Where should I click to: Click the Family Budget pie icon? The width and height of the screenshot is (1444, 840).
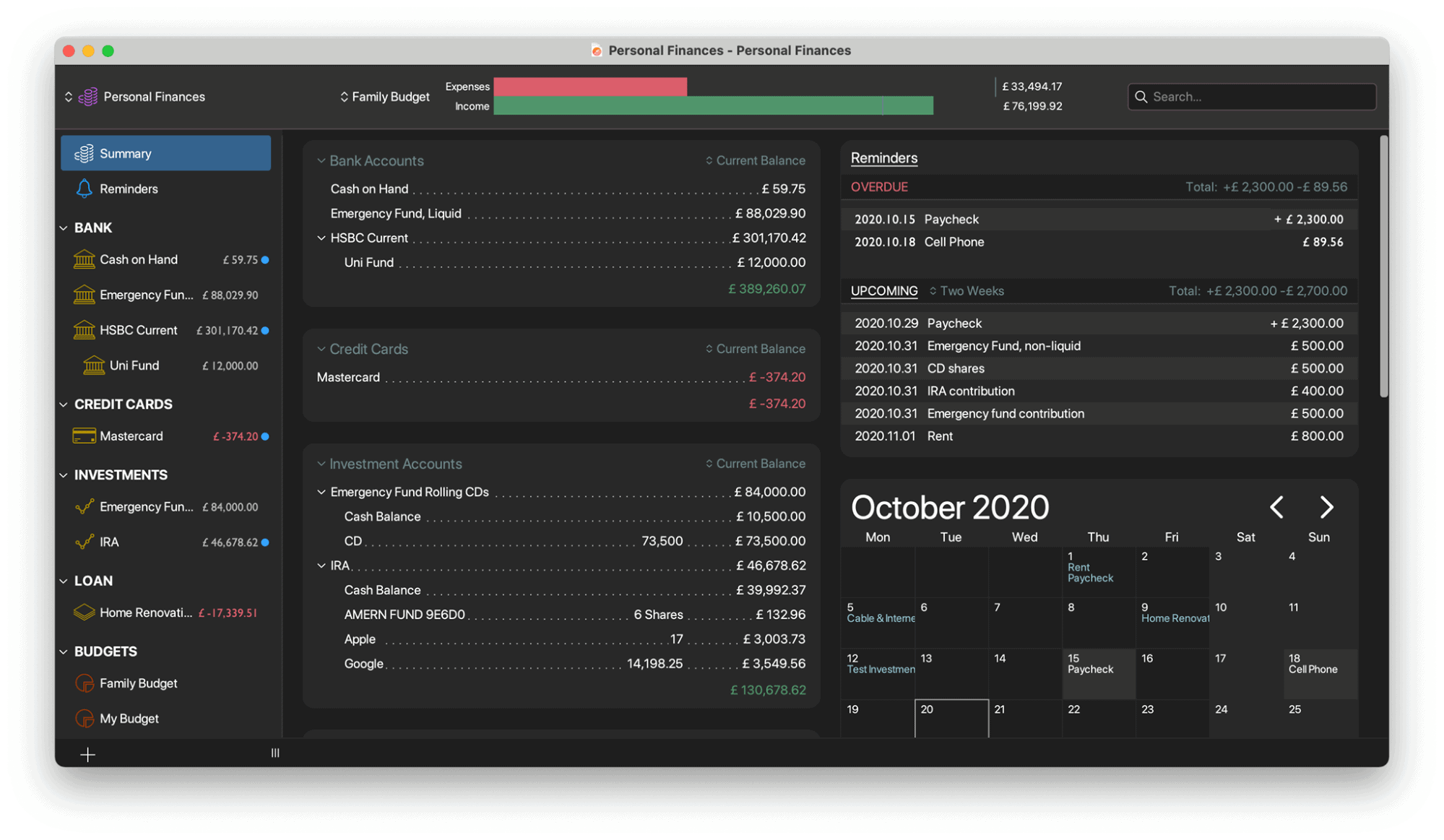pos(85,683)
